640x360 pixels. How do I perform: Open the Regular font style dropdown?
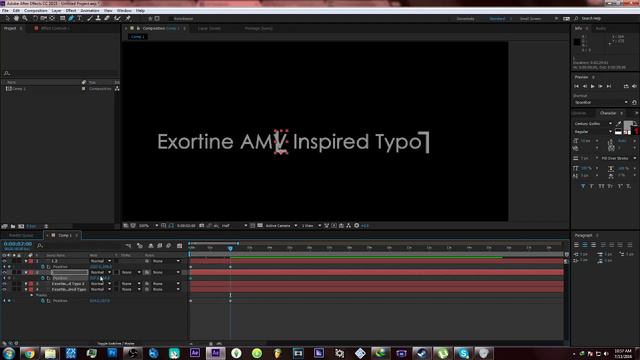(x=593, y=132)
